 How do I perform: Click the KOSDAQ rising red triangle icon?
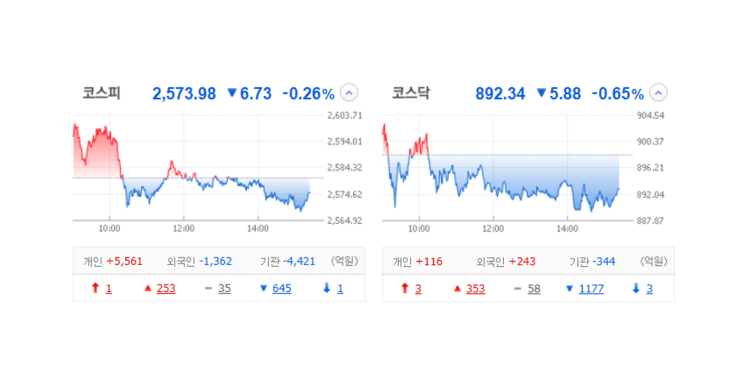(x=457, y=288)
